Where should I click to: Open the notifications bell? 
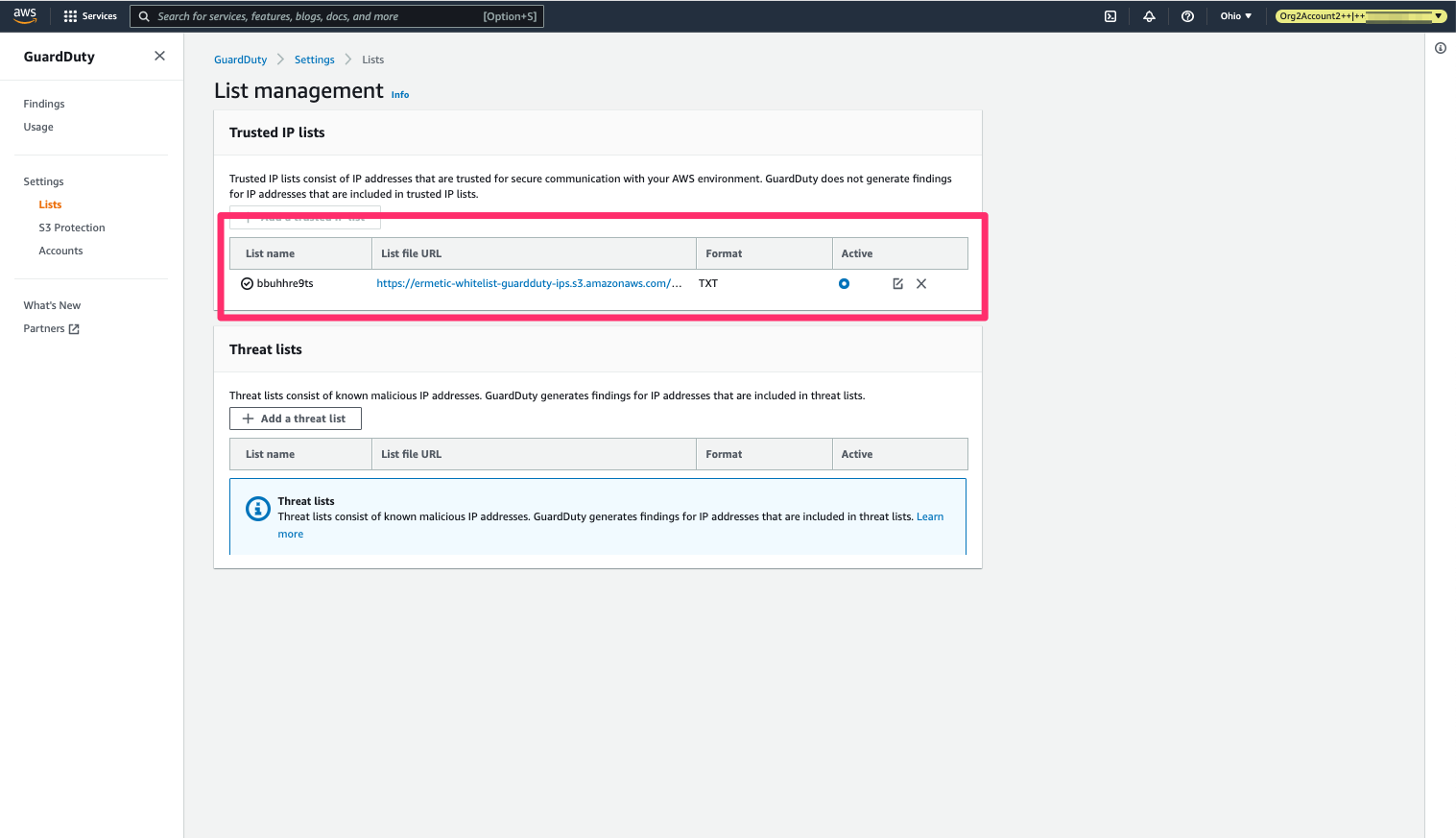1149,16
